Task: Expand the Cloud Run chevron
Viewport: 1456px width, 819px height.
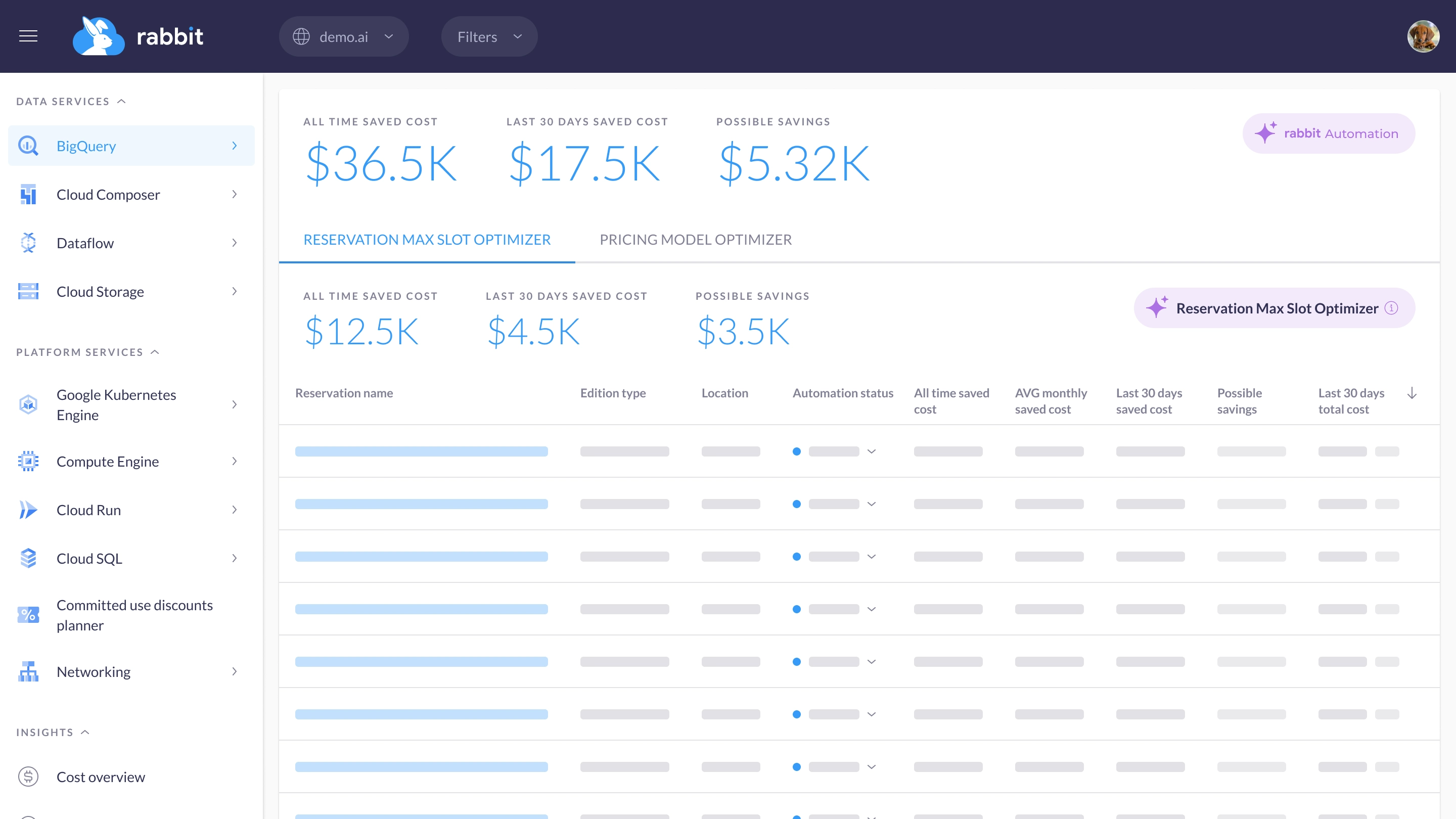Action: pyautogui.click(x=234, y=510)
